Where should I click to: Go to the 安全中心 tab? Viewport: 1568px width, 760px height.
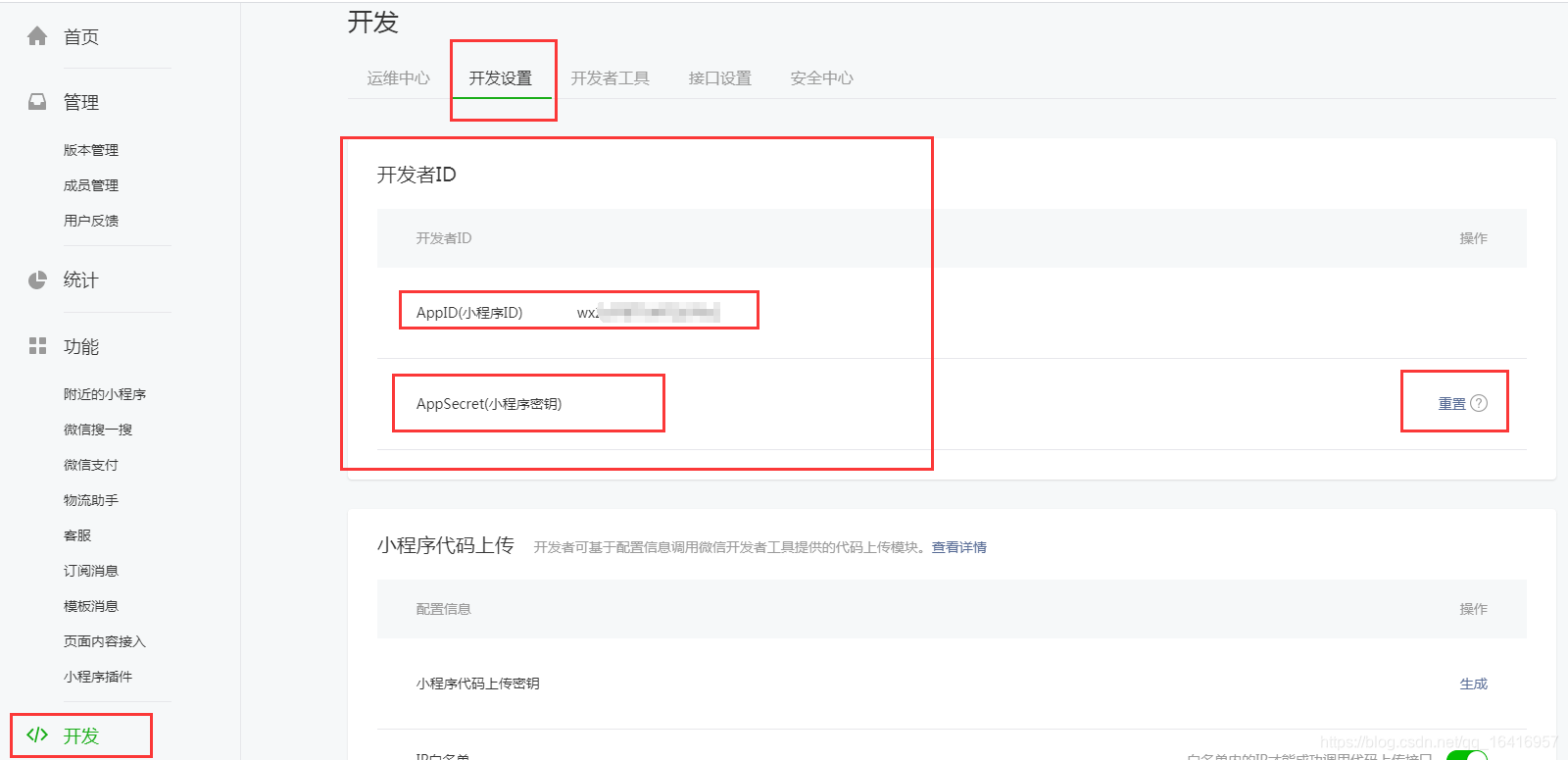click(822, 78)
